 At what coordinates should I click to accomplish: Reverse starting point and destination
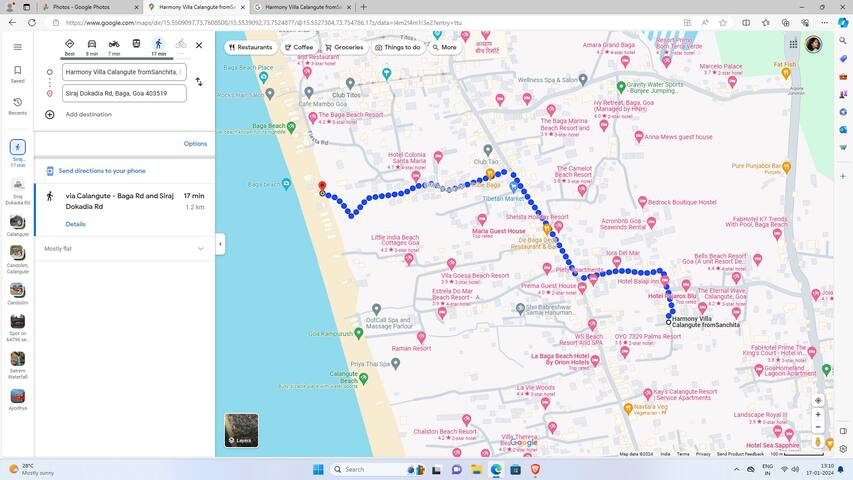[x=198, y=82]
